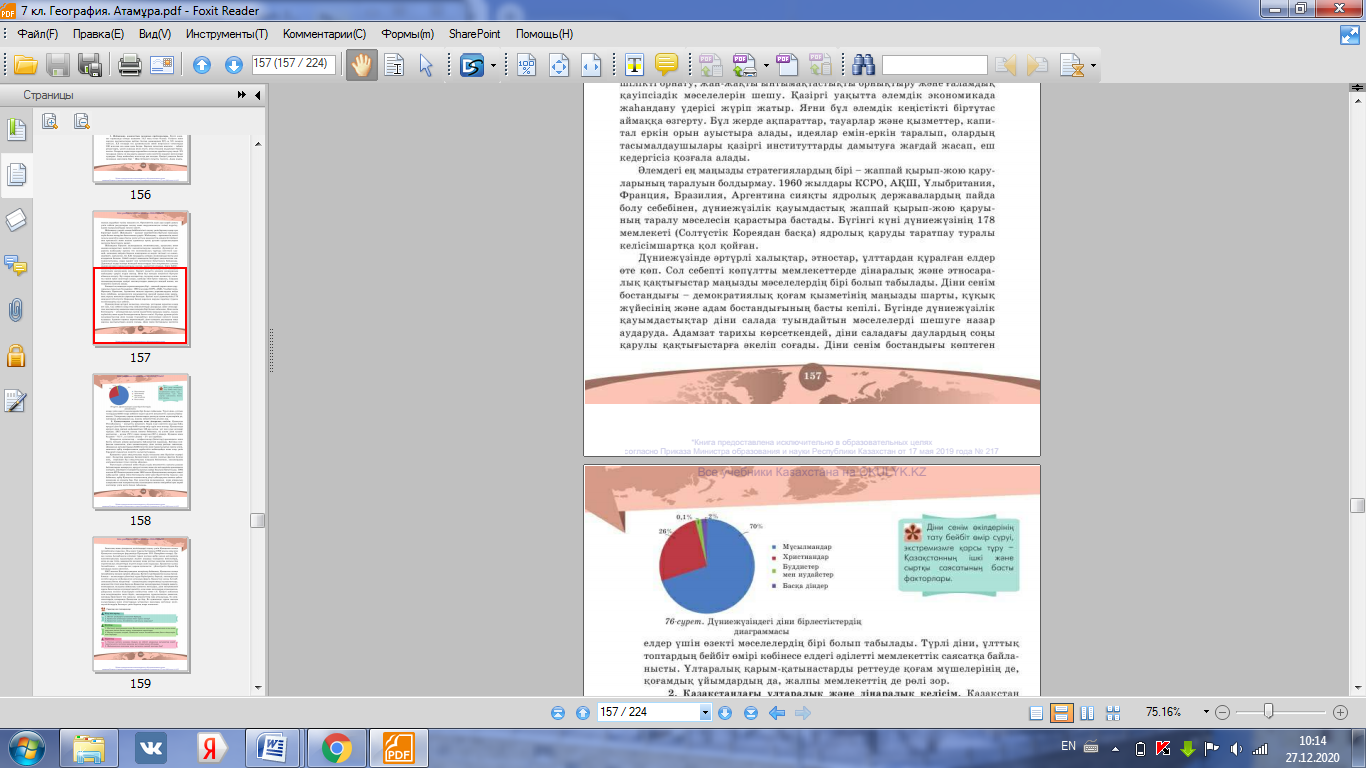Click the binoculars search icon

pyautogui.click(x=863, y=66)
